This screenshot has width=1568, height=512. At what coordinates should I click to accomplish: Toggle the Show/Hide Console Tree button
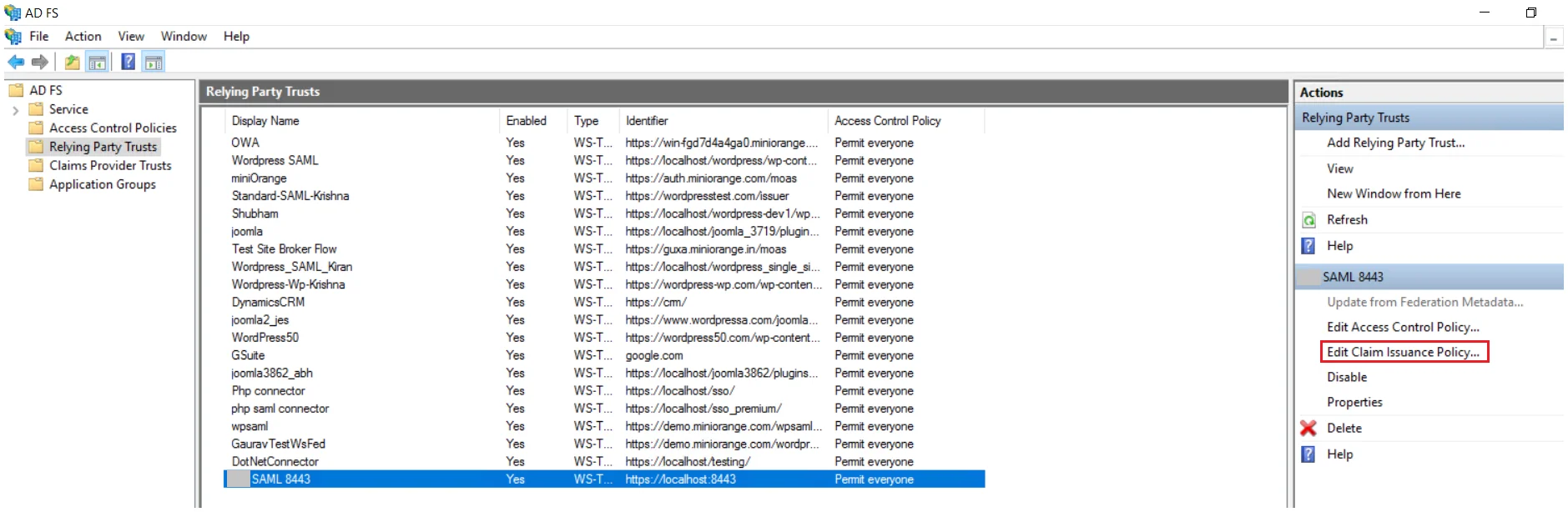(98, 62)
